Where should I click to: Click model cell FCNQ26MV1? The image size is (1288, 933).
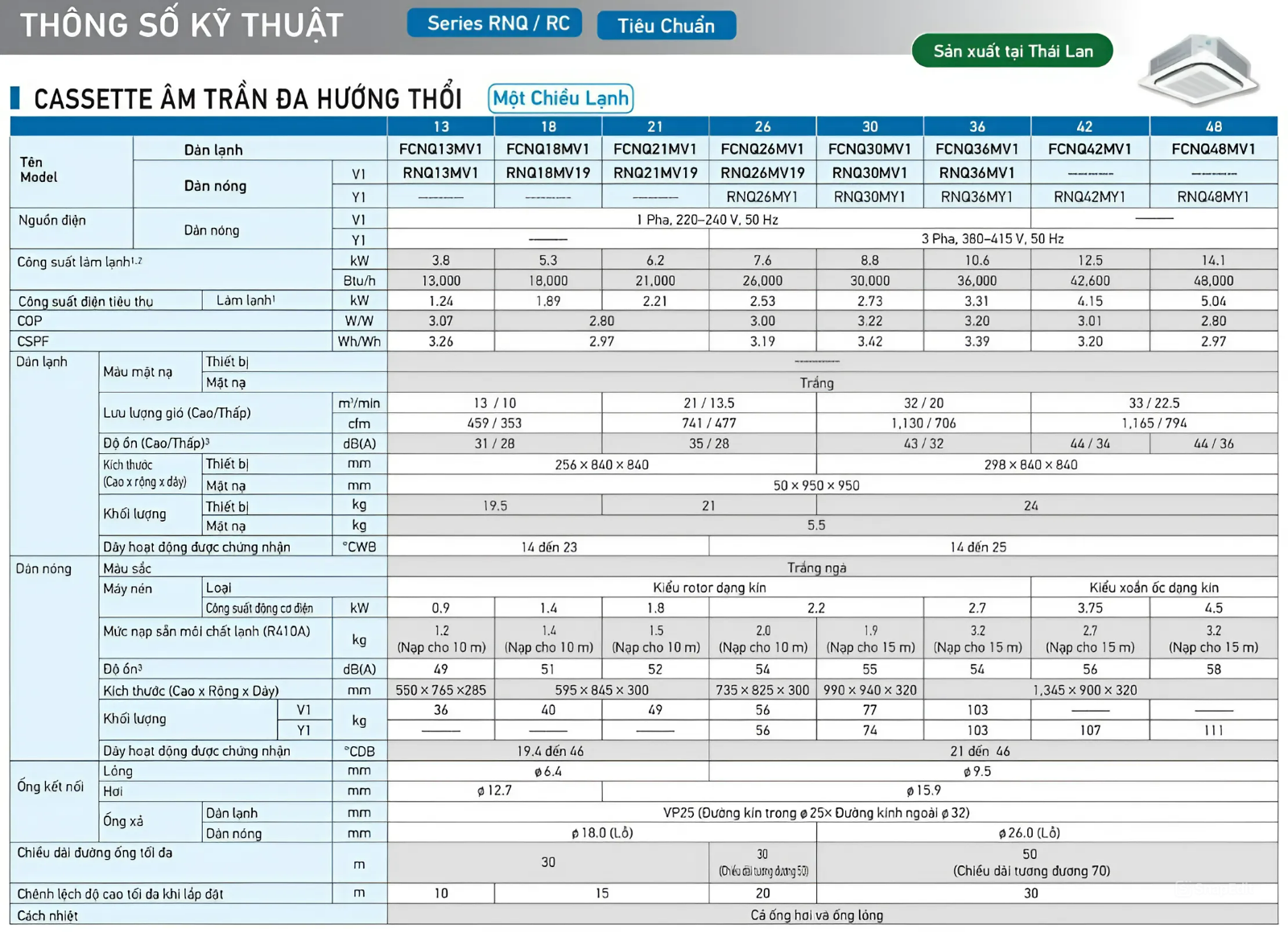(762, 149)
